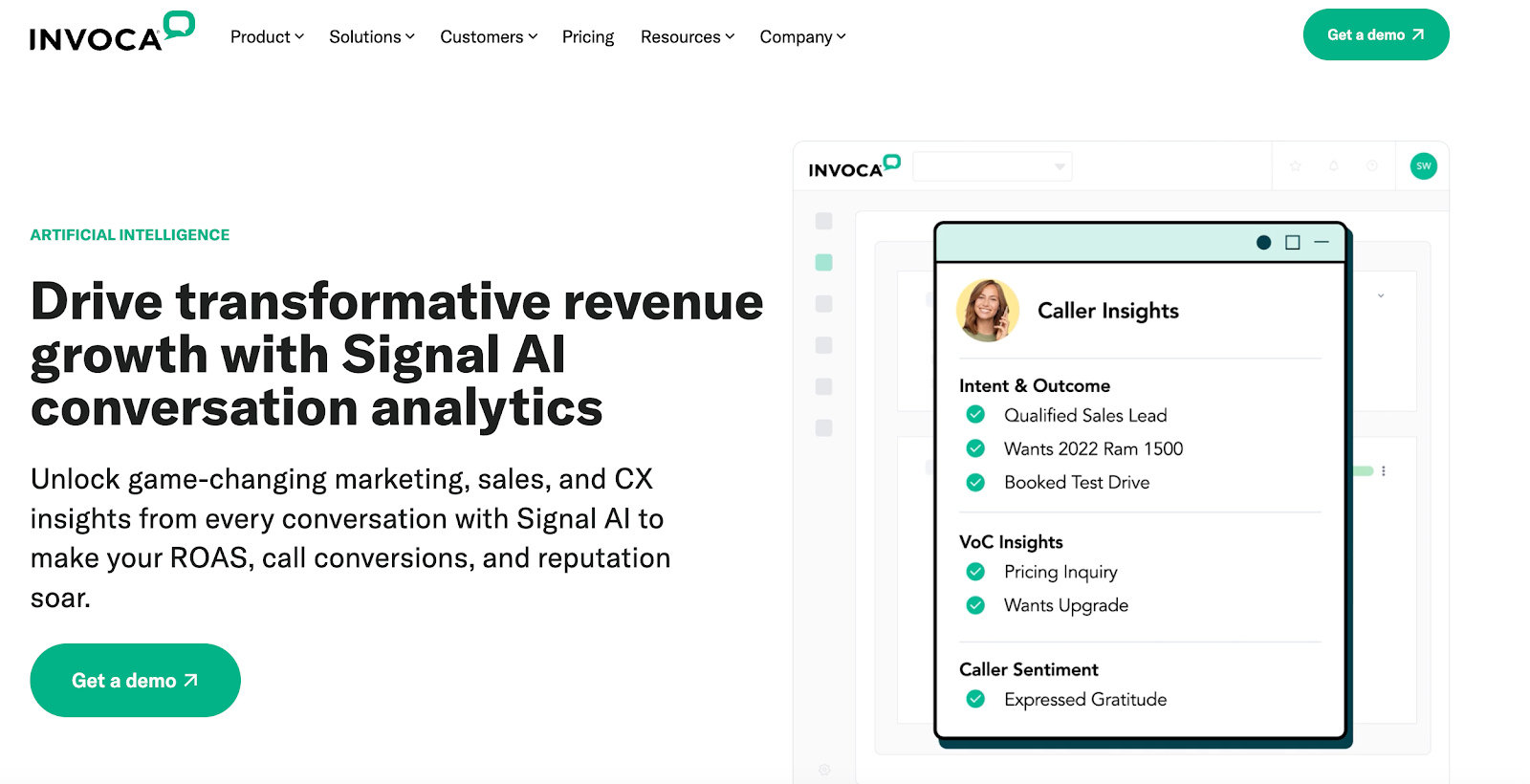Open the Solutions menu
Viewport: 1530px width, 784px height.
click(372, 36)
